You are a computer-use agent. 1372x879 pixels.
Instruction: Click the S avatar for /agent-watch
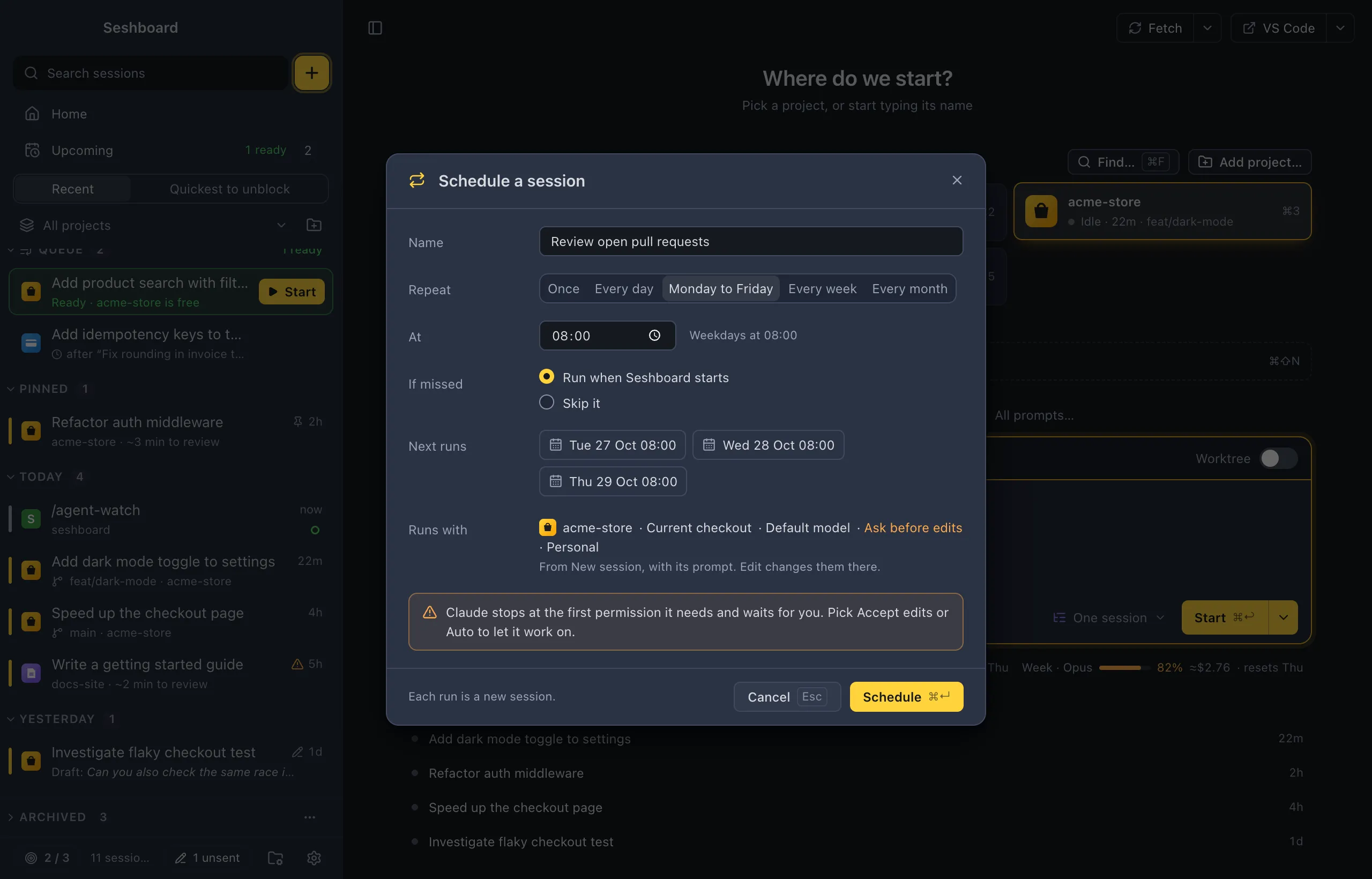(31, 519)
